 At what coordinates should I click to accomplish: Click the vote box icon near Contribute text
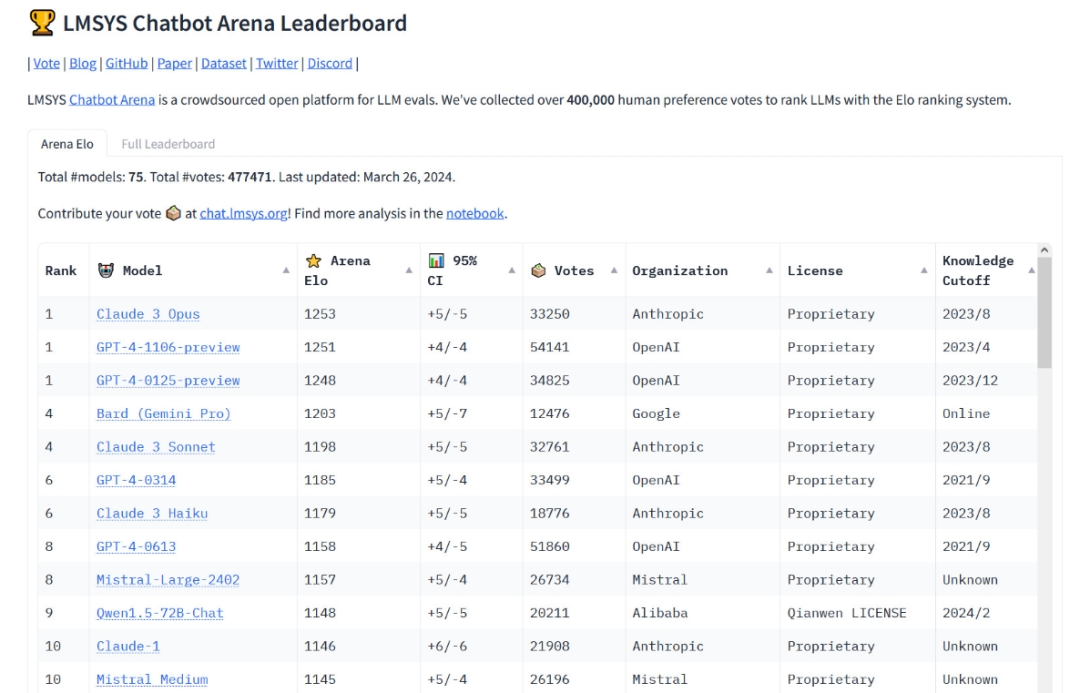(x=174, y=214)
